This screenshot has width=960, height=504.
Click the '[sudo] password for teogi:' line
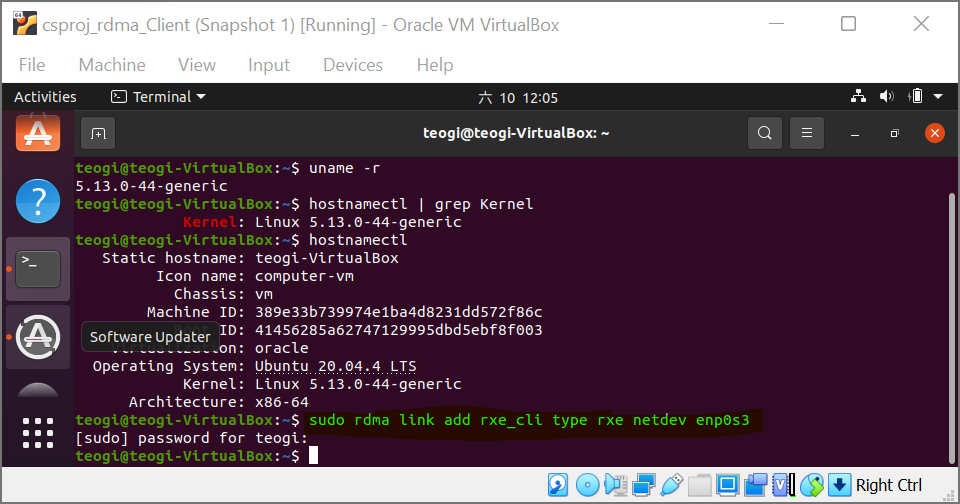tap(191, 438)
